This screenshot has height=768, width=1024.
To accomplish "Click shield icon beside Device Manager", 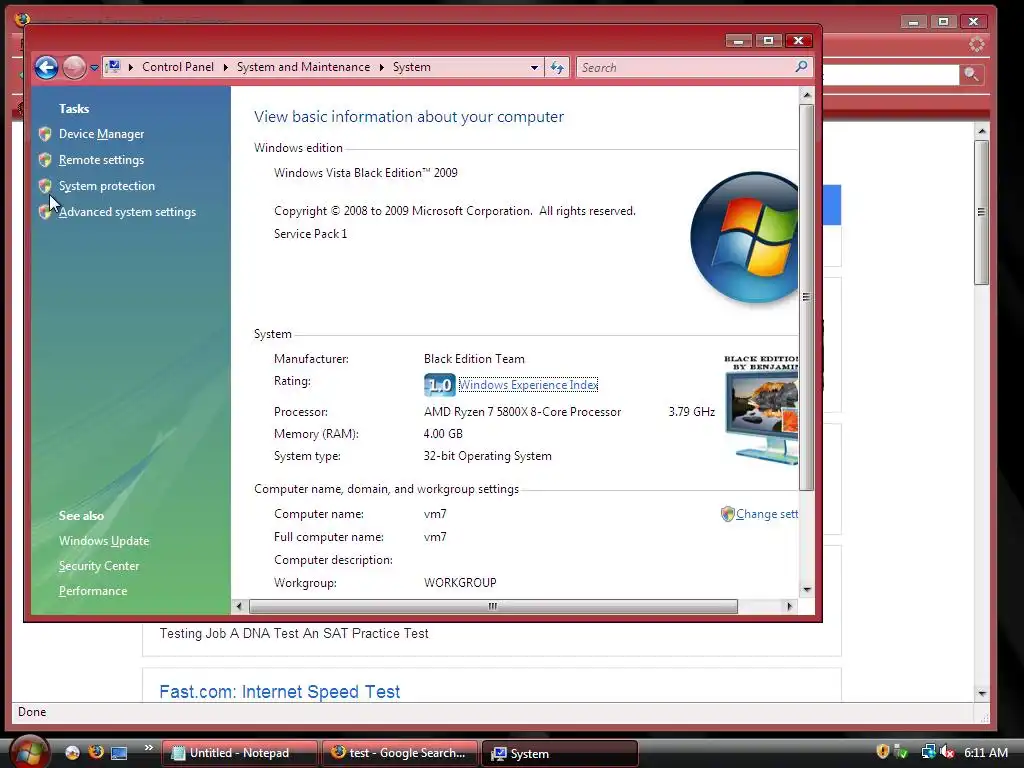I will [45, 134].
